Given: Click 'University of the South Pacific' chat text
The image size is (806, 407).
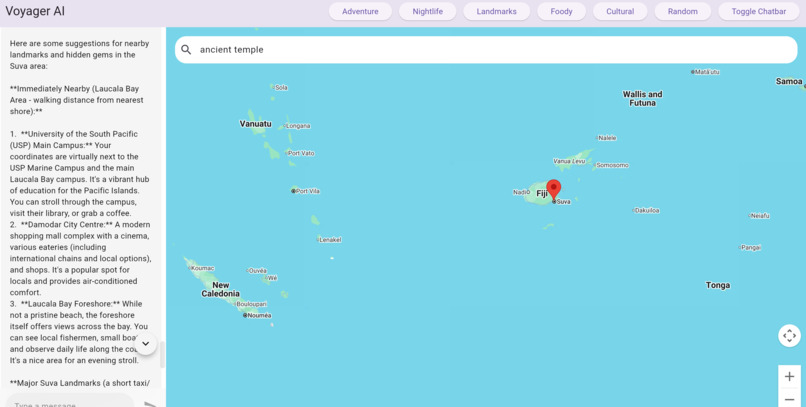Looking at the screenshot, I should [83, 134].
